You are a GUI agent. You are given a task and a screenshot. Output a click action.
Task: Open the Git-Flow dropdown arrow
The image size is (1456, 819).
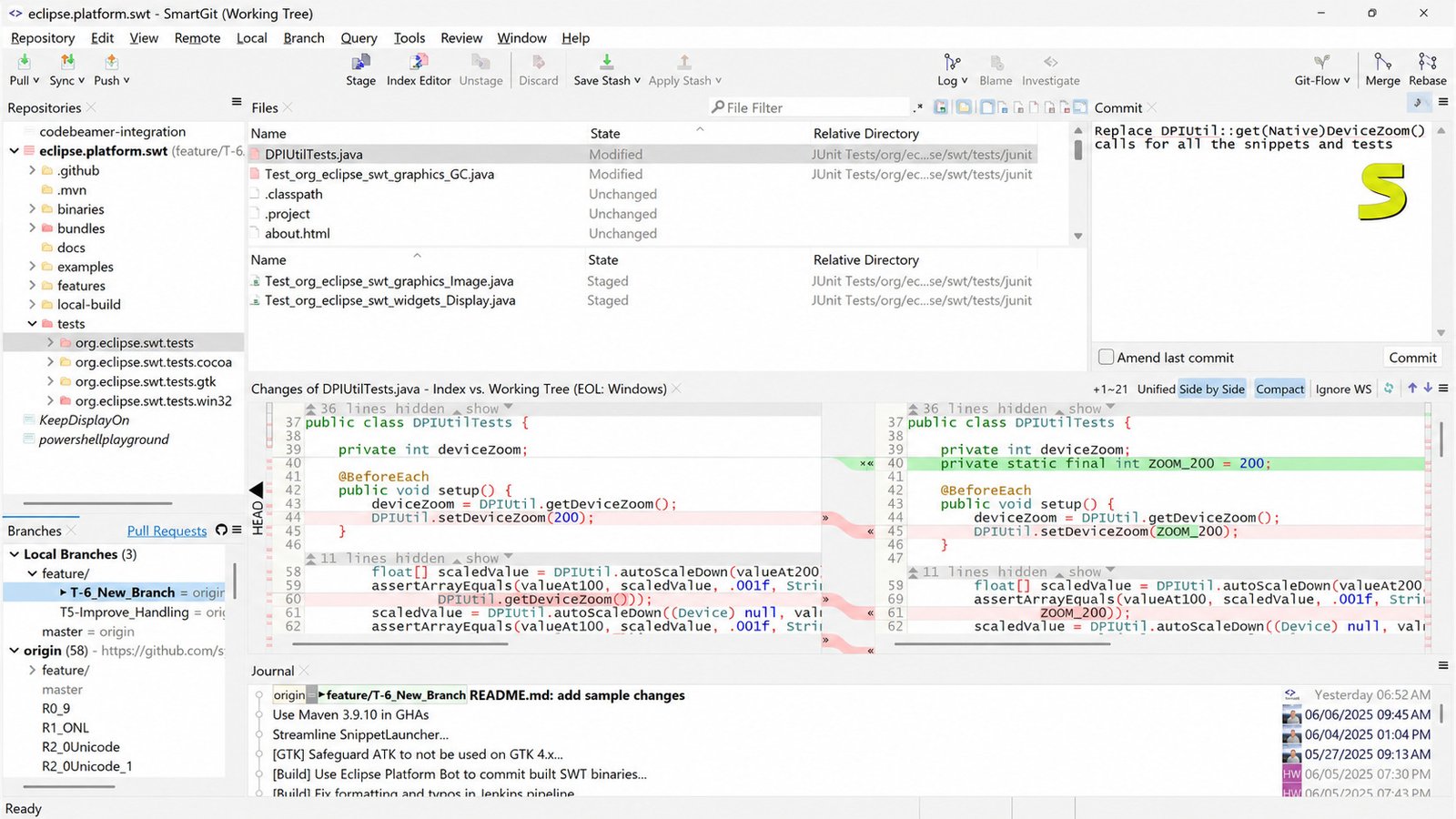[x=1349, y=80]
